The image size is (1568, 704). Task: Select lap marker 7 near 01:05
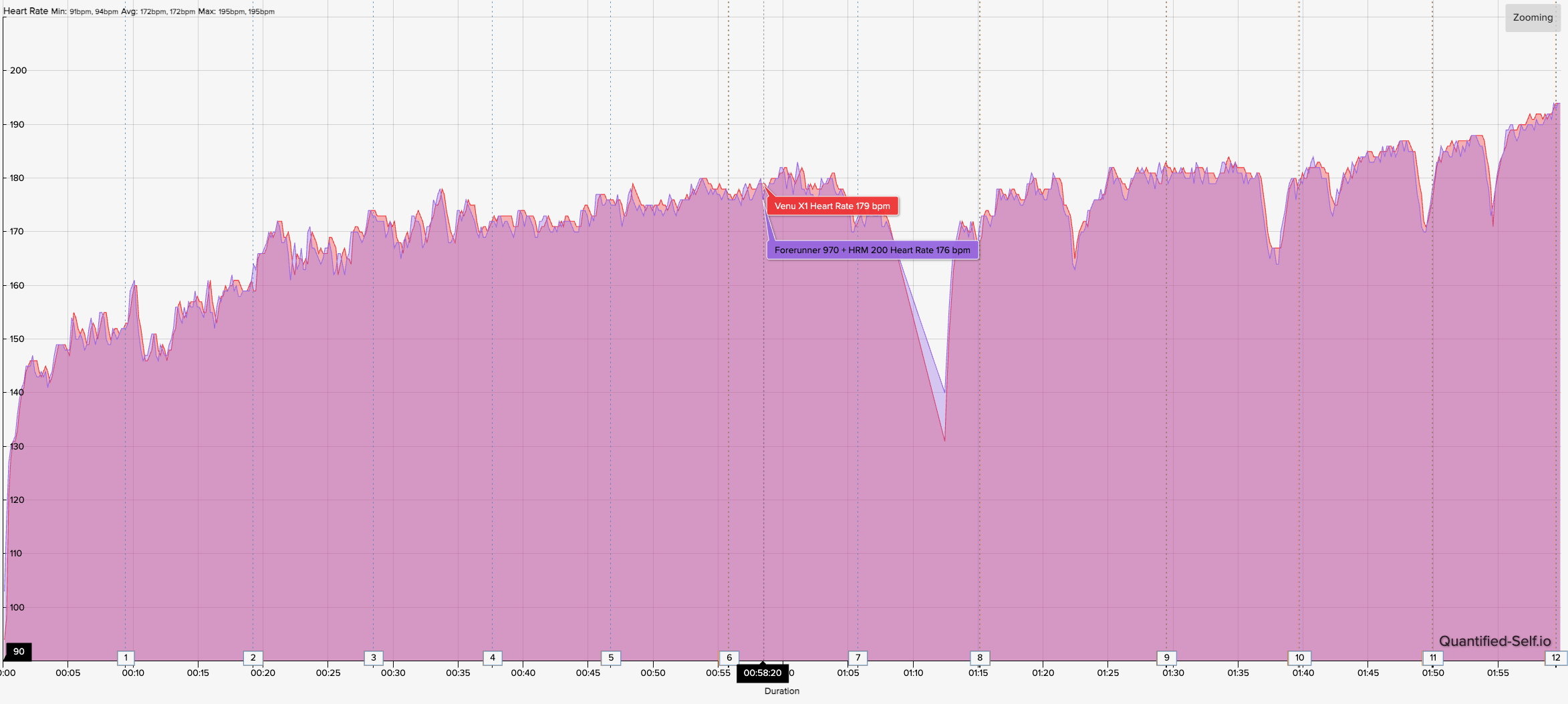point(858,657)
